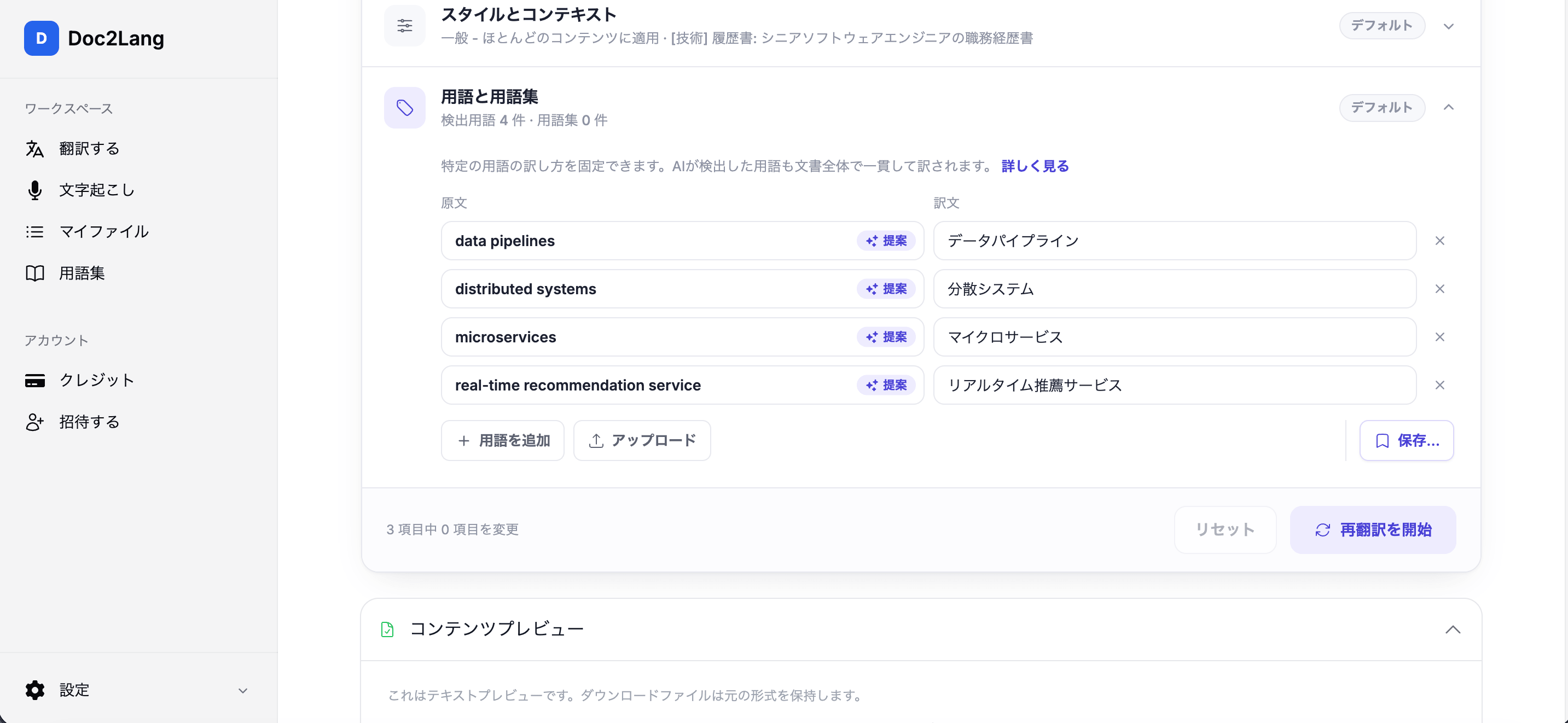The height and width of the screenshot is (723, 1568).
Task: Expand the スタイルとコンテキスト section chevron
Action: pyautogui.click(x=1449, y=26)
